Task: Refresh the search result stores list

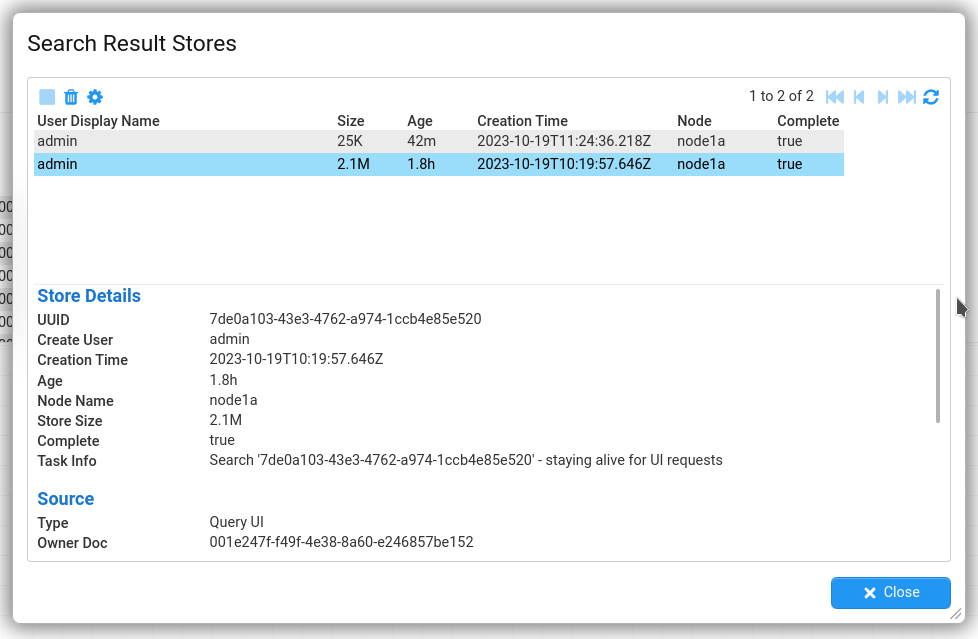Action: 931,97
